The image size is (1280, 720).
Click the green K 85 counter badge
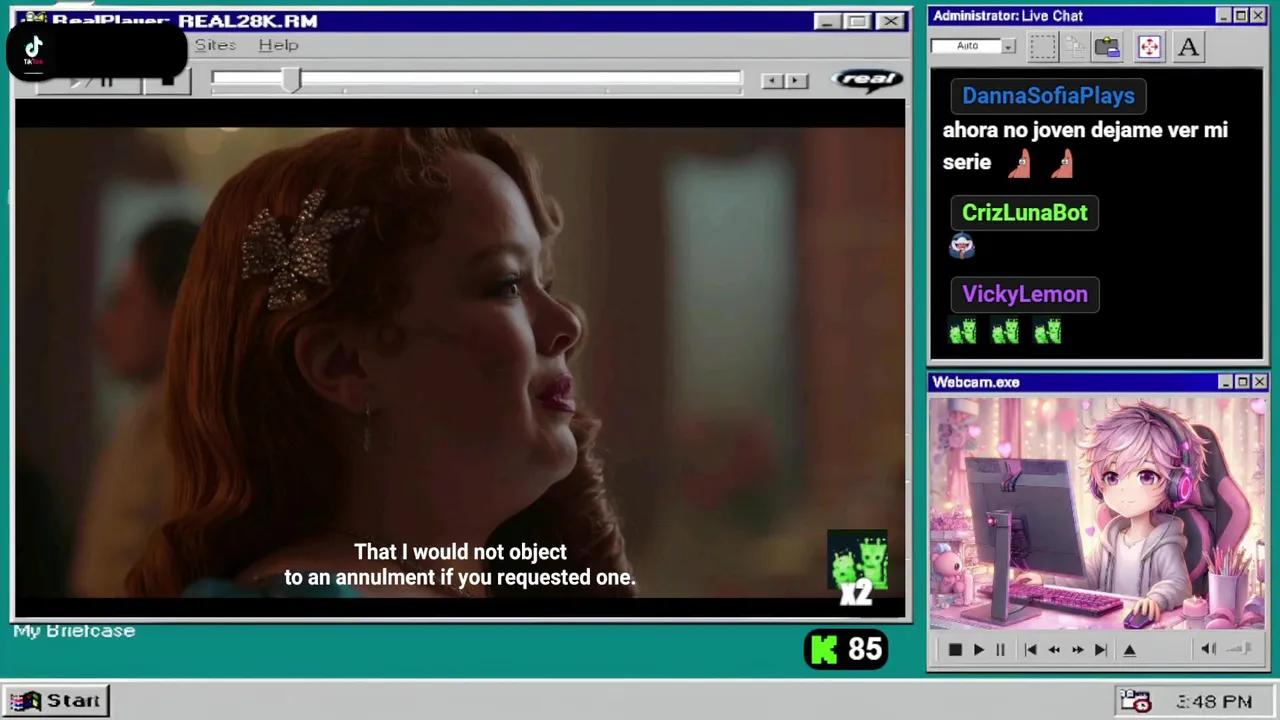[x=846, y=650]
